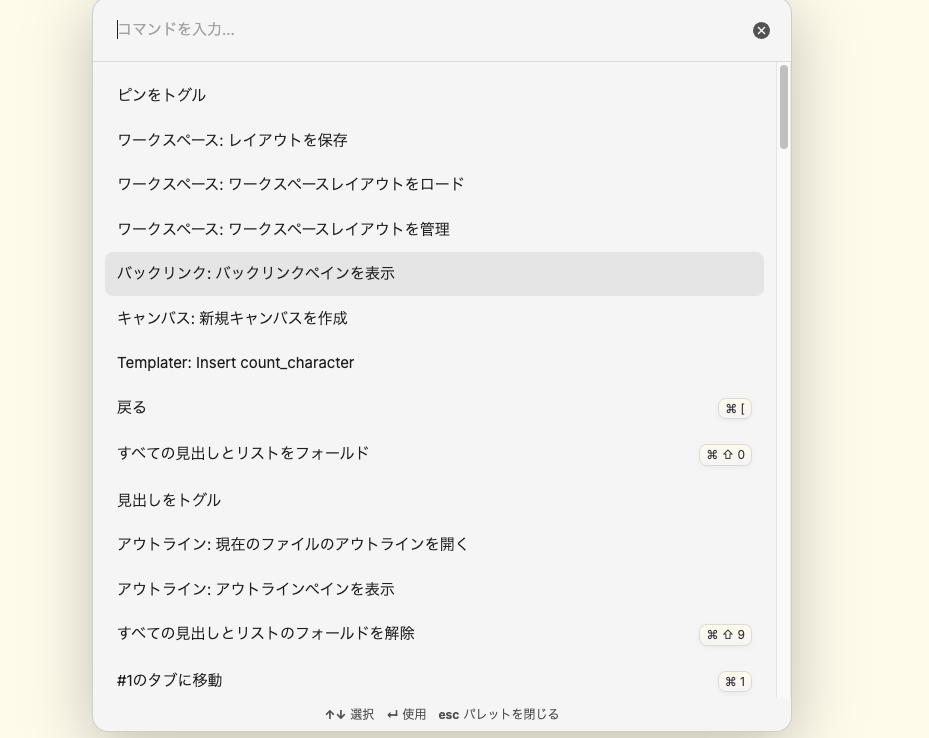Image resolution: width=929 pixels, height=738 pixels.
Task: Select キャンバス: 新規キャンバスを作成
Action: (x=434, y=318)
